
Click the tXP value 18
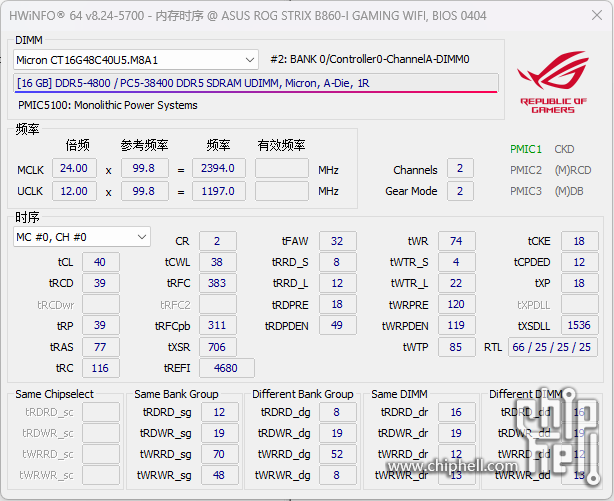[x=580, y=283]
